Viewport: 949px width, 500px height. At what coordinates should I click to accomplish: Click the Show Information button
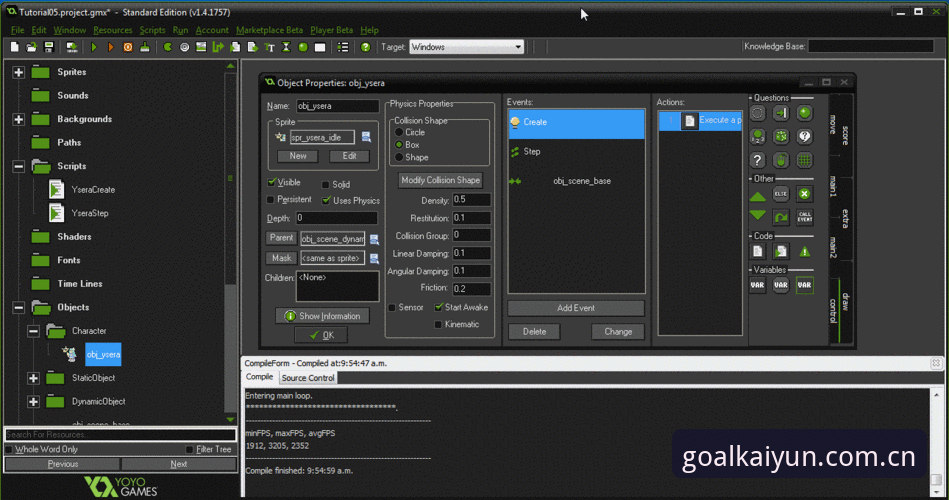pos(322,316)
